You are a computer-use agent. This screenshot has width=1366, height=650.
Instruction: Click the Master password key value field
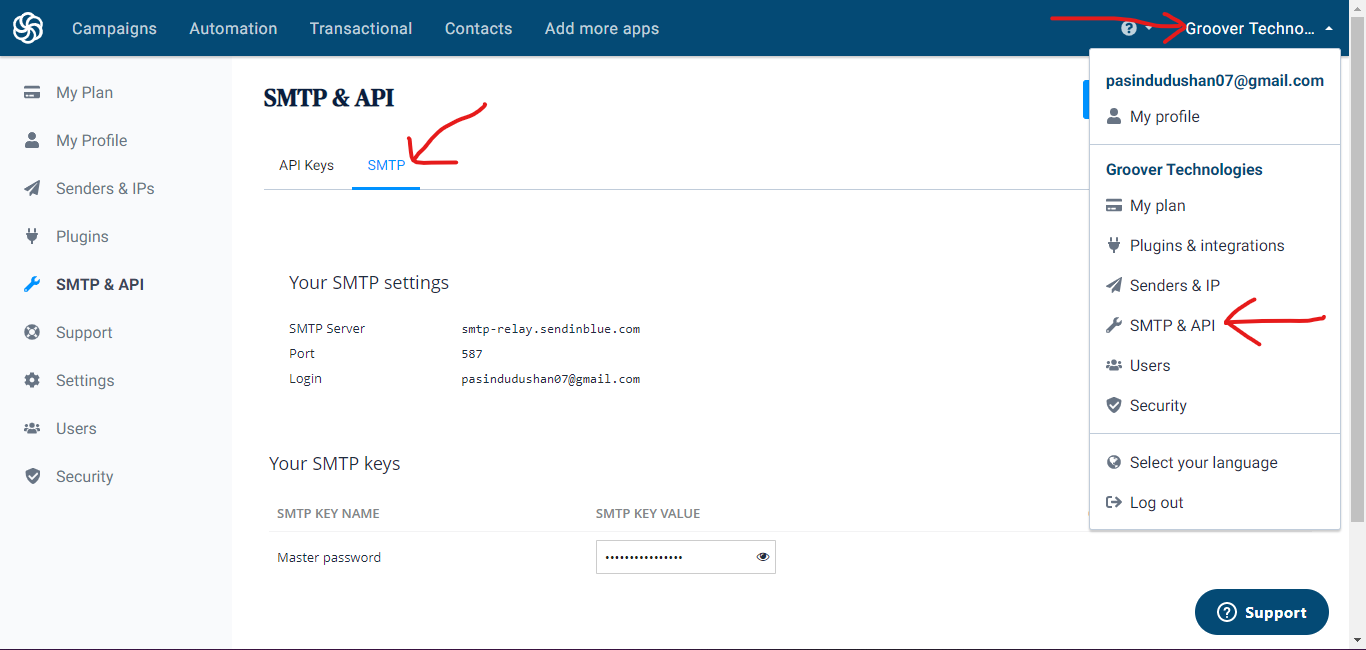tap(686, 557)
